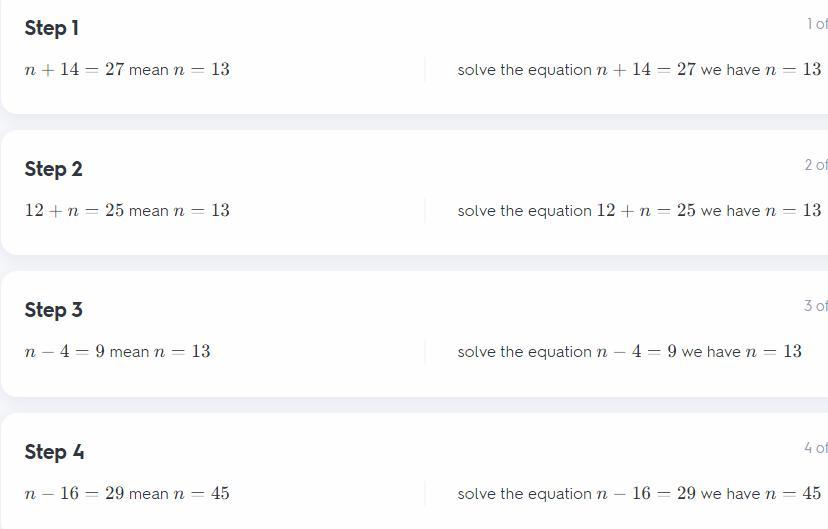
Task: Select equation 12 + n = 25 mean n = 13
Action: point(127,210)
